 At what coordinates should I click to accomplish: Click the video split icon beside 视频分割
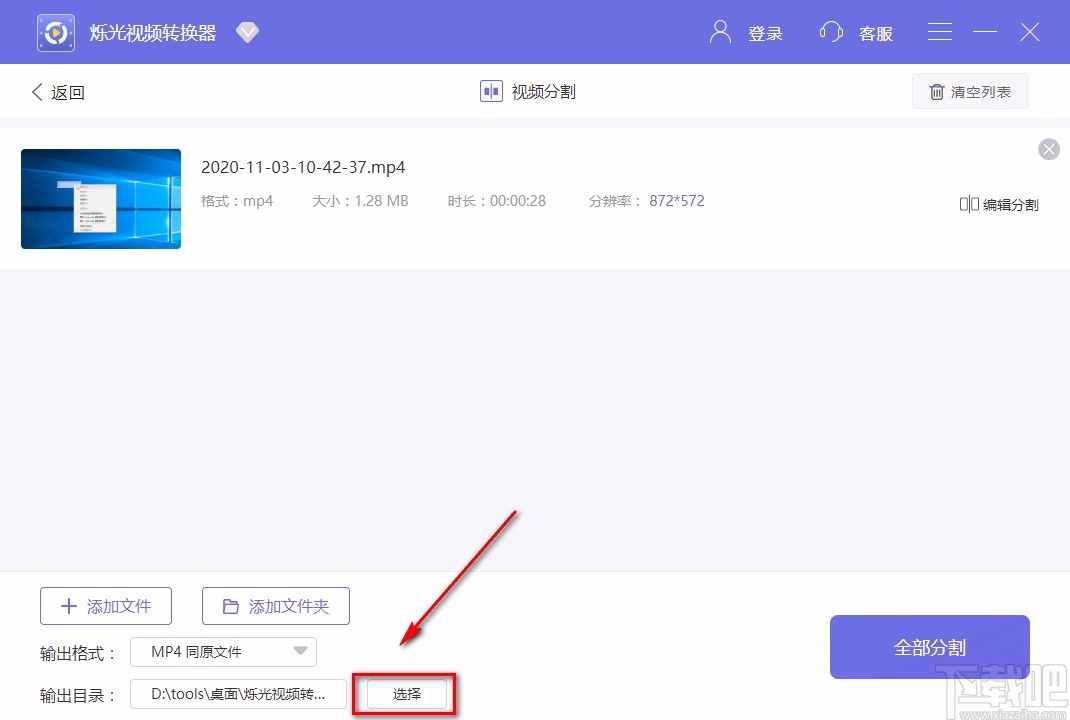490,90
